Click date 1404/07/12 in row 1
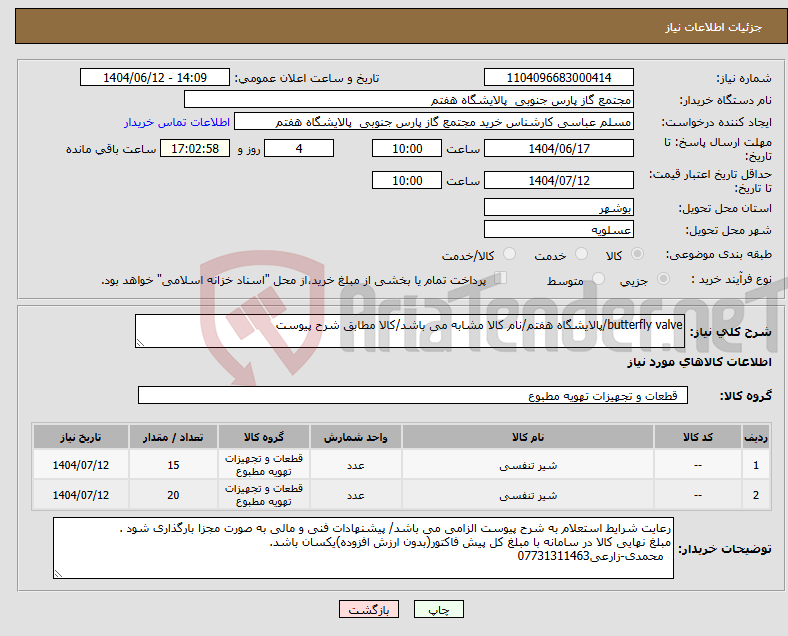This screenshot has height=636, width=788. point(80,465)
